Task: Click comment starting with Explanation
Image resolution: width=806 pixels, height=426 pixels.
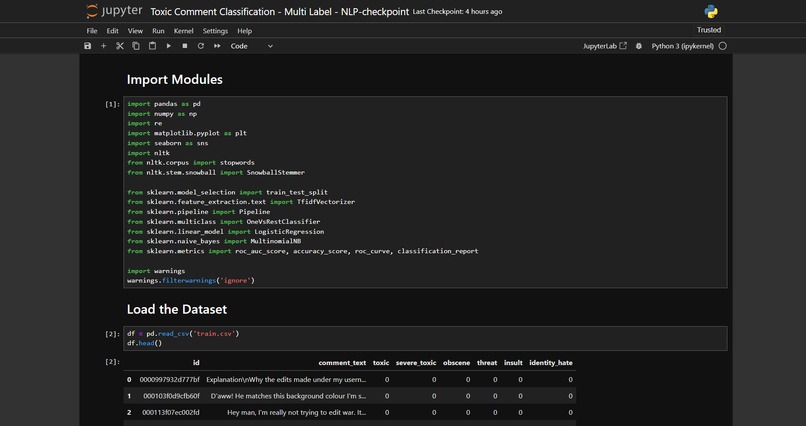Action: 286,380
